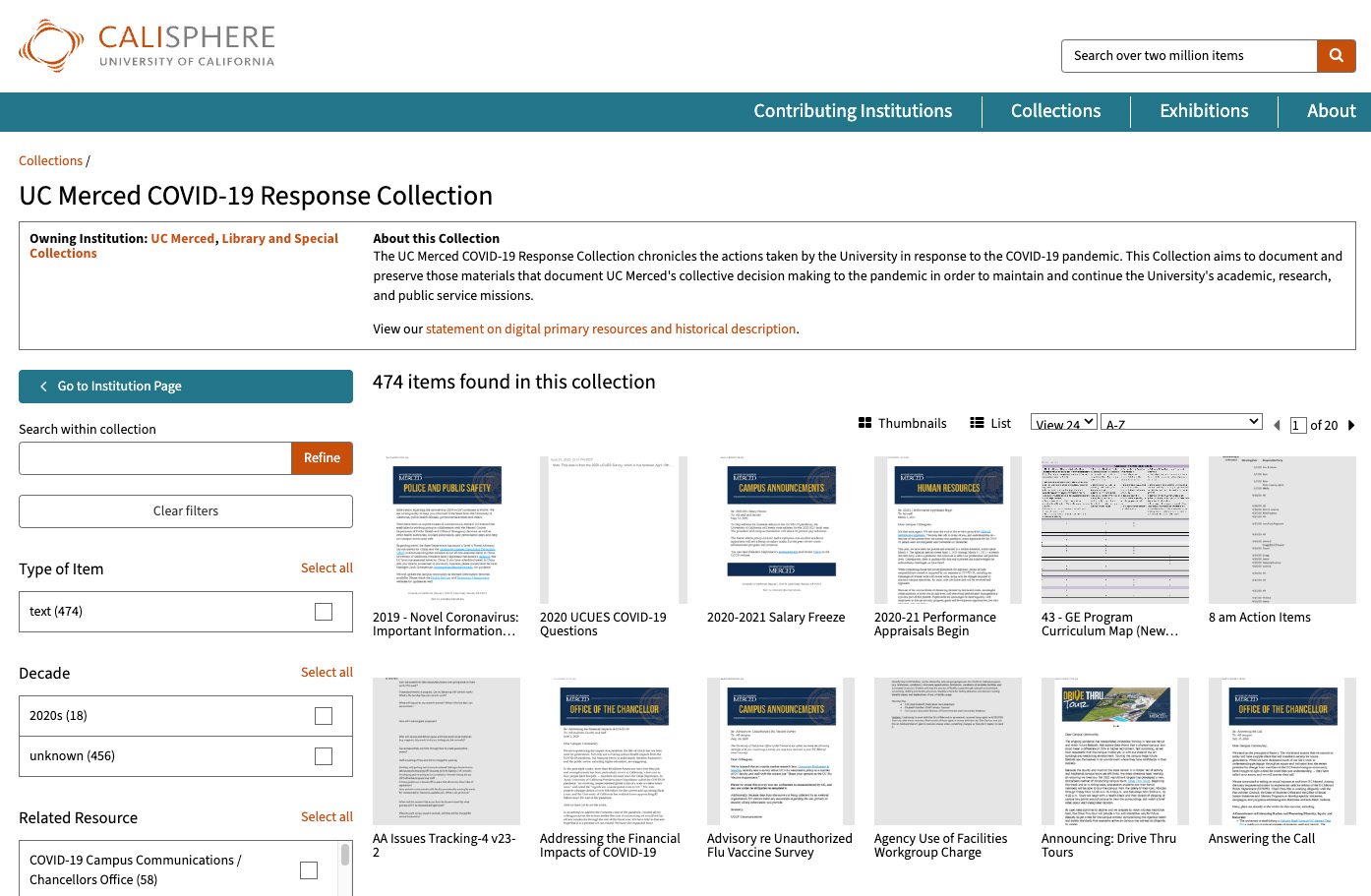Image resolution: width=1371 pixels, height=896 pixels.
Task: Open 8 am Action Items thumbnail
Action: click(1282, 530)
